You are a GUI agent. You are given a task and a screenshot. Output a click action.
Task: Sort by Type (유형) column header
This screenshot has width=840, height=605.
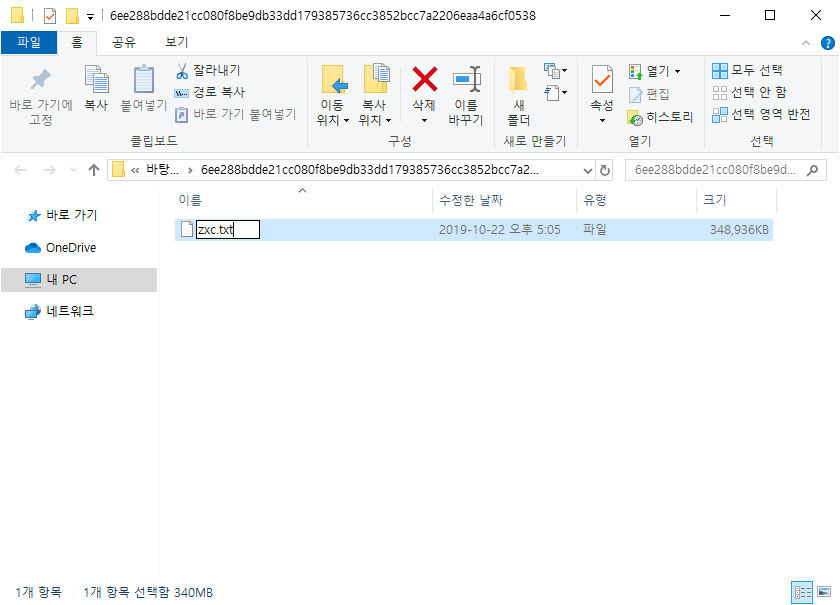click(636, 200)
